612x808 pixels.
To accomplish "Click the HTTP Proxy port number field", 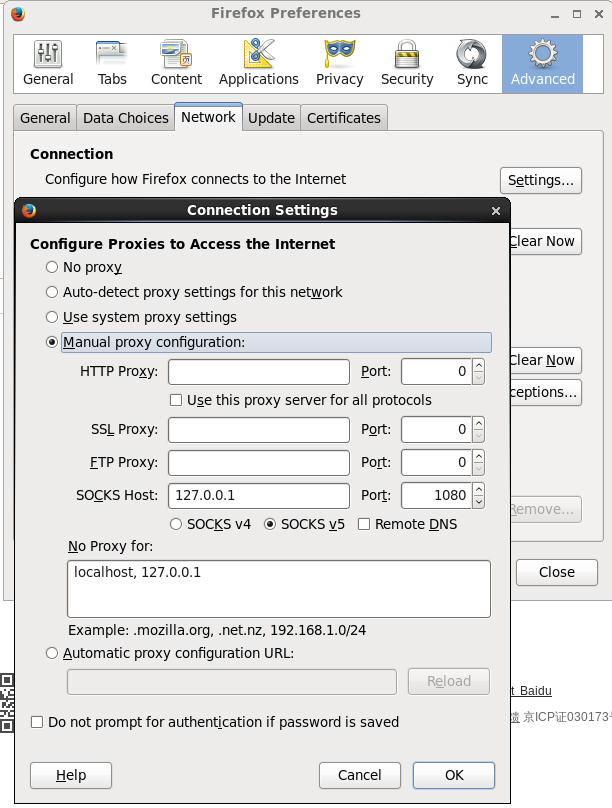I will tap(437, 372).
